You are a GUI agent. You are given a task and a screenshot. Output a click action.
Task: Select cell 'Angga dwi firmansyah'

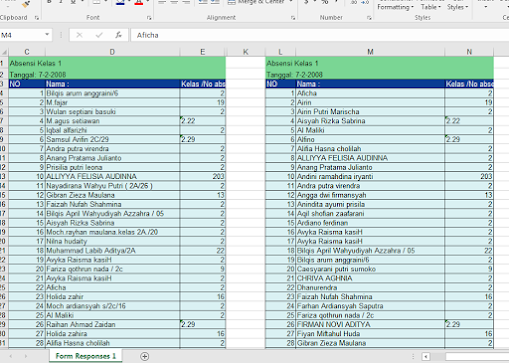pyautogui.click(x=370, y=195)
